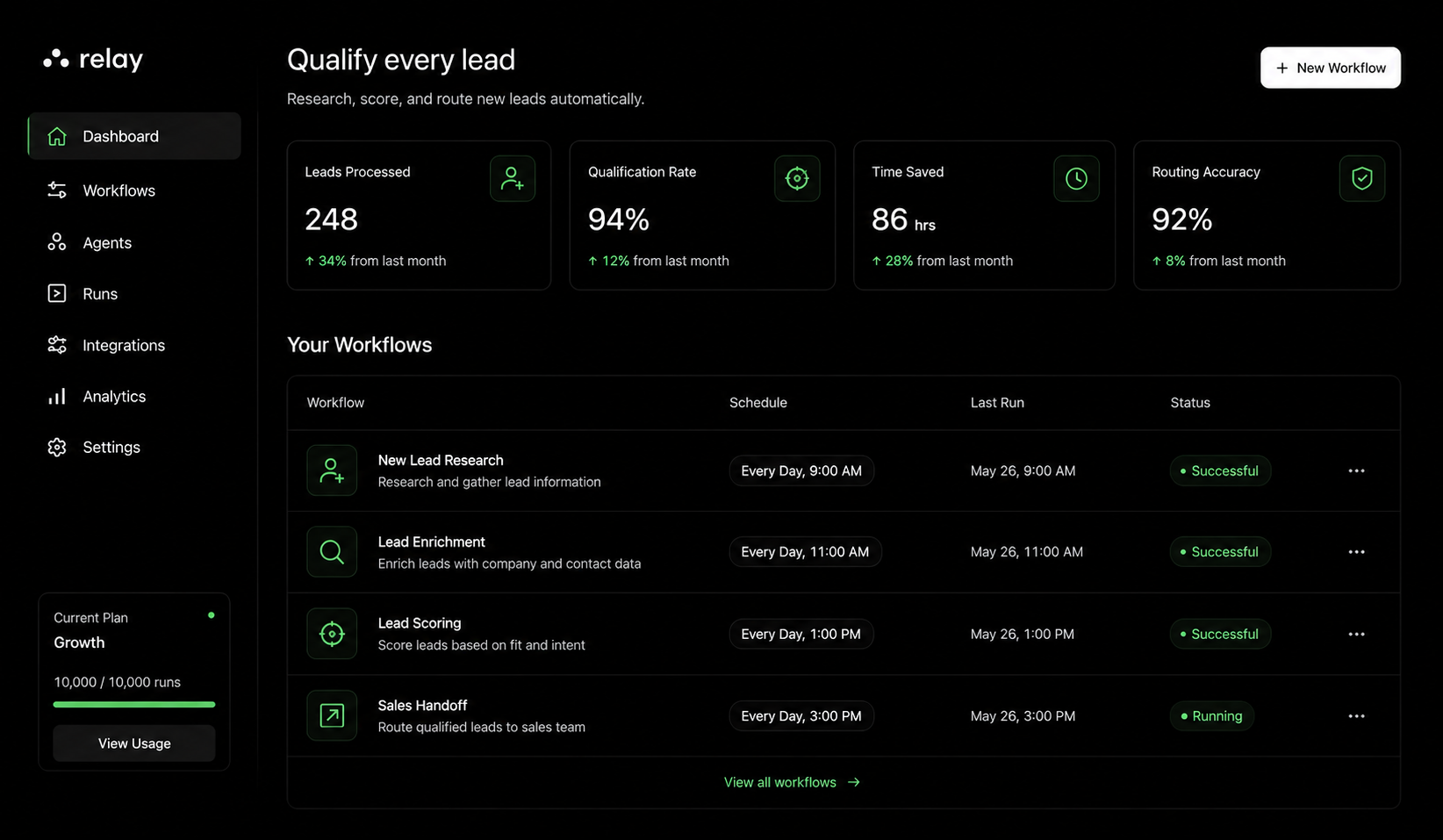Click the 86 hrs time saved value
Screen dimensions: 1443x840
point(903,219)
